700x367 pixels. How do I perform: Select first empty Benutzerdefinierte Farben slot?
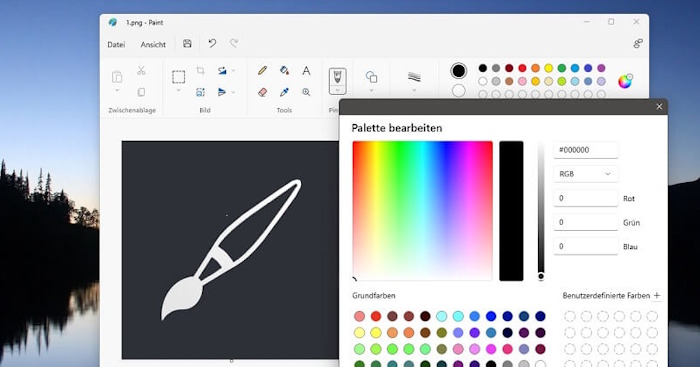coord(570,316)
